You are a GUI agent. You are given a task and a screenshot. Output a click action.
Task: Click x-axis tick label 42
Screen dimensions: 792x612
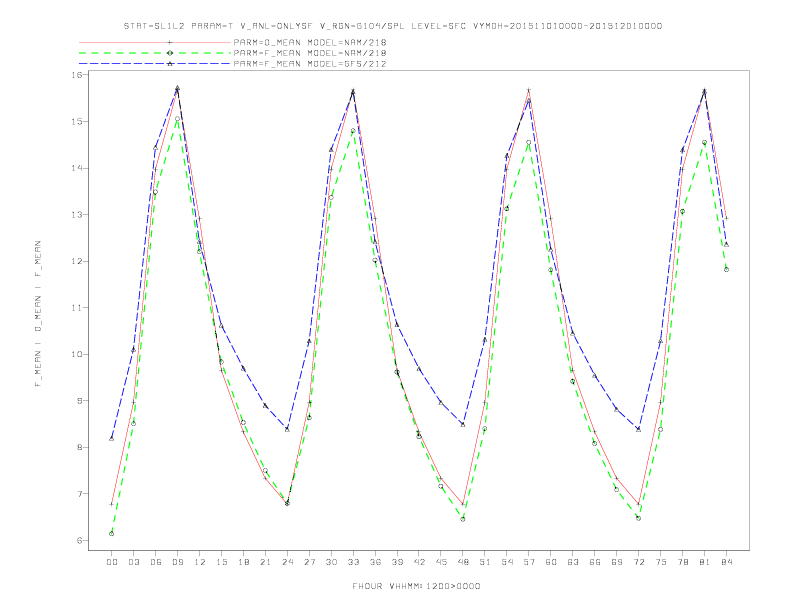(x=419, y=562)
